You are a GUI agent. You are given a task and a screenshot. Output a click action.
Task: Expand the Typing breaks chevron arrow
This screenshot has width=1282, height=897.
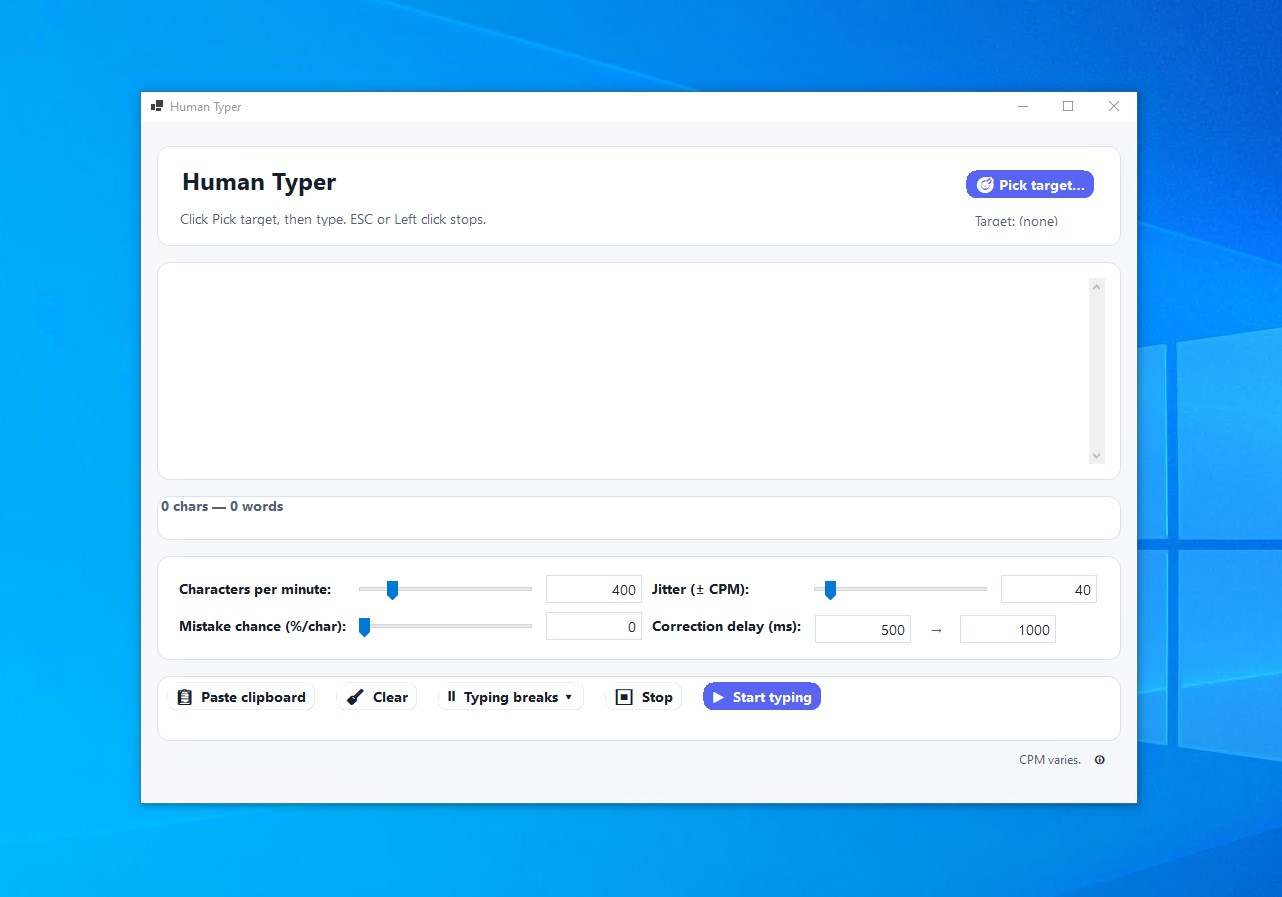567,697
